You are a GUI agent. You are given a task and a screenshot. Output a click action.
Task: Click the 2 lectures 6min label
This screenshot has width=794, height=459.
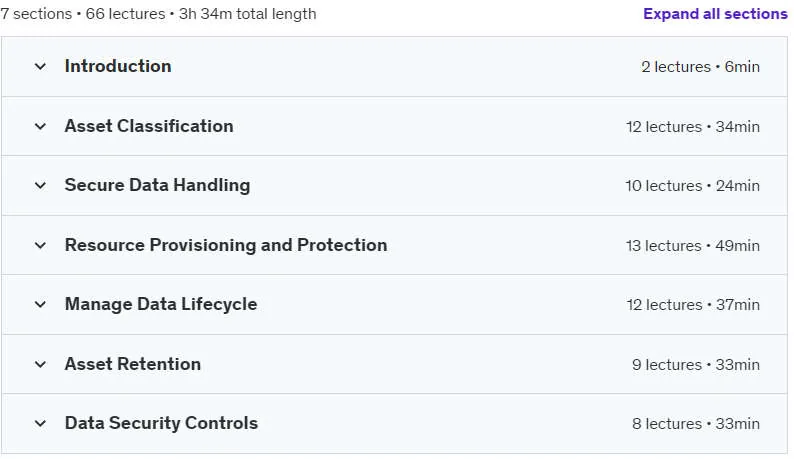(x=700, y=67)
